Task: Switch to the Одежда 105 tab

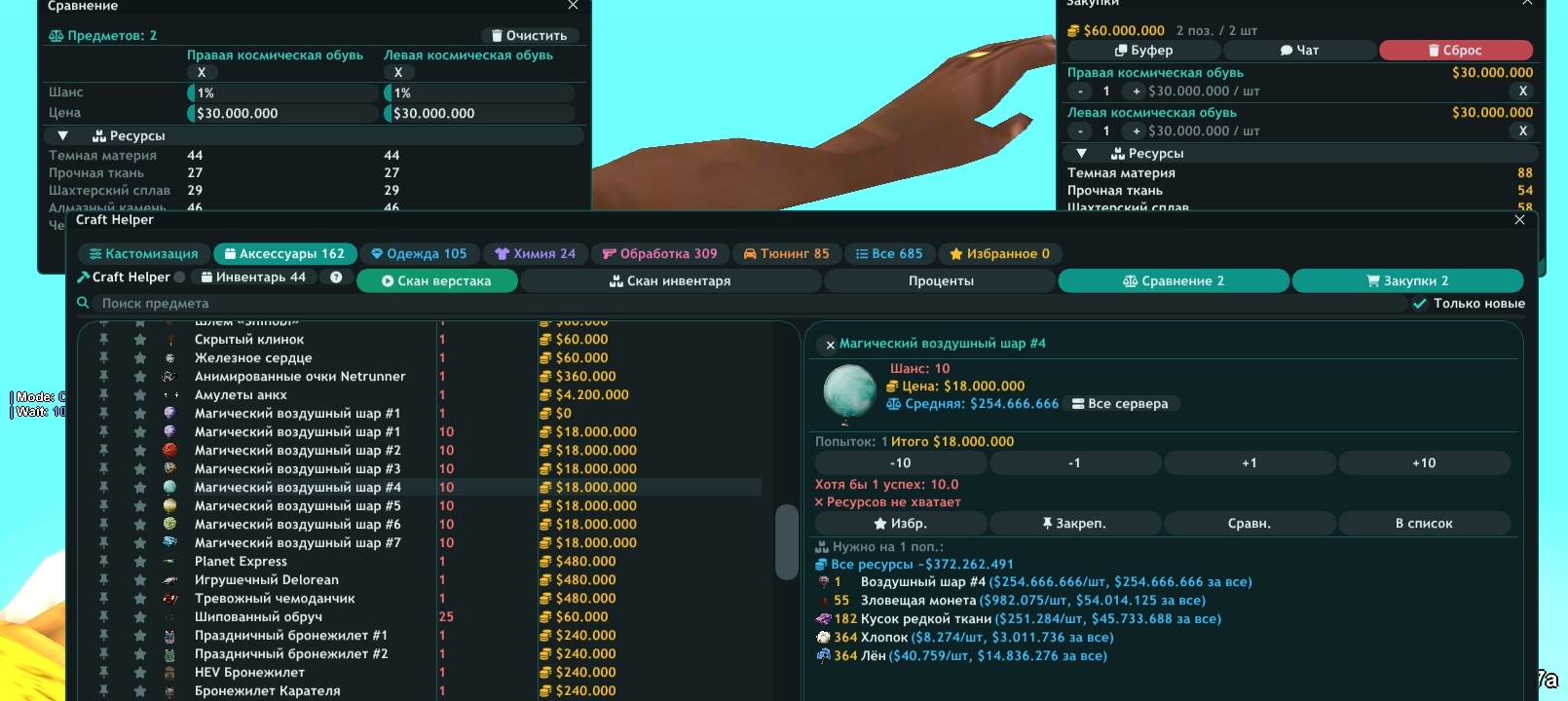Action: point(419,254)
